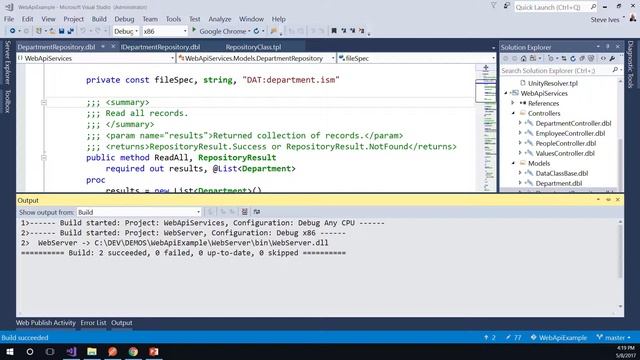Open Properties wrench icon in Solution Explorer
Viewport: 640px width, 360px height.
pyautogui.click(x=612, y=58)
